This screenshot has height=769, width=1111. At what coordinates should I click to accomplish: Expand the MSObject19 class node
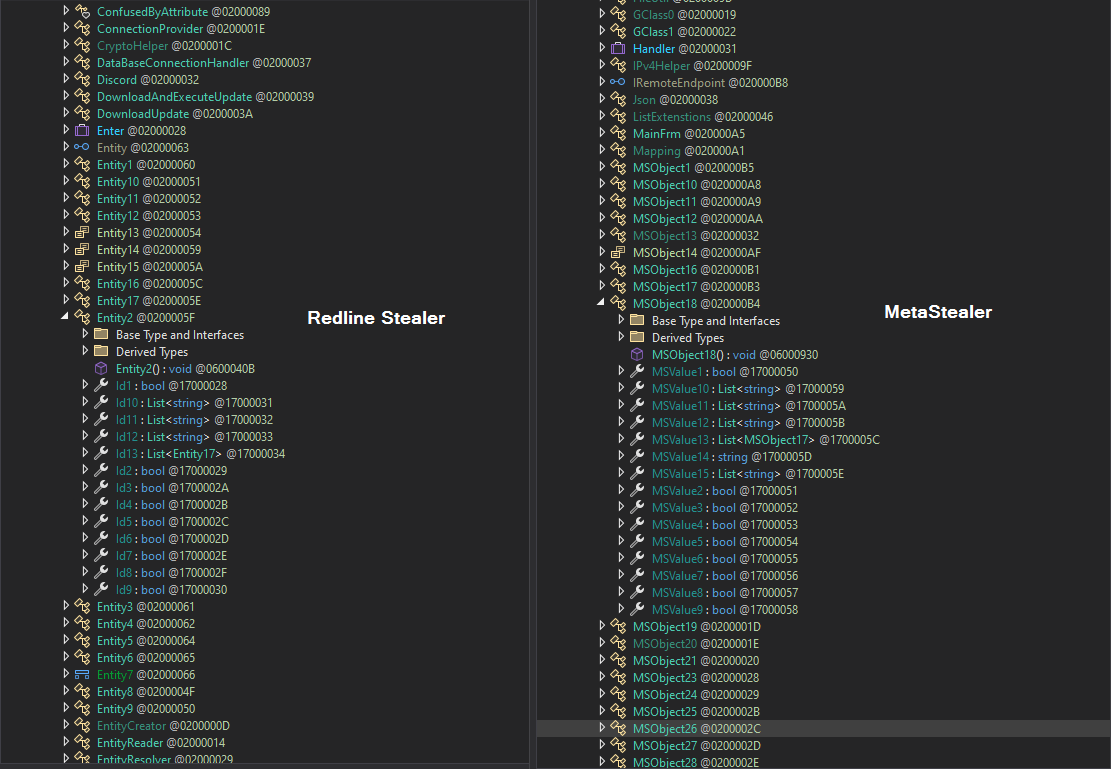602,627
